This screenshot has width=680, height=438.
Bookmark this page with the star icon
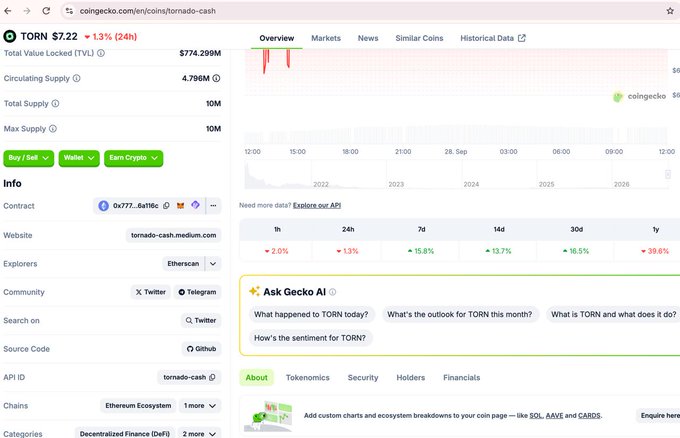point(670,11)
